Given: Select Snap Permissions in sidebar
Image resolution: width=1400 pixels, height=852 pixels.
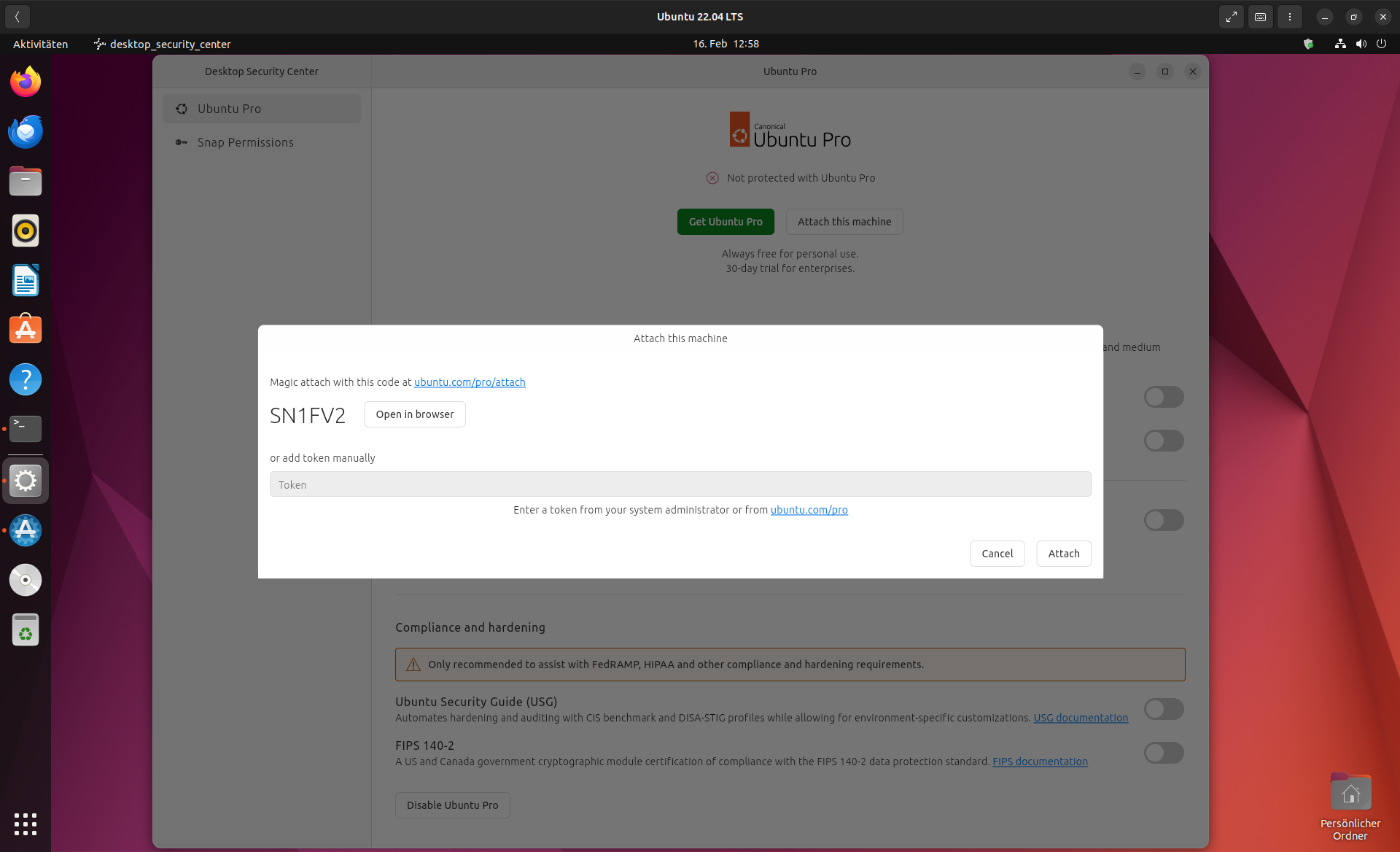Looking at the screenshot, I should click(245, 142).
